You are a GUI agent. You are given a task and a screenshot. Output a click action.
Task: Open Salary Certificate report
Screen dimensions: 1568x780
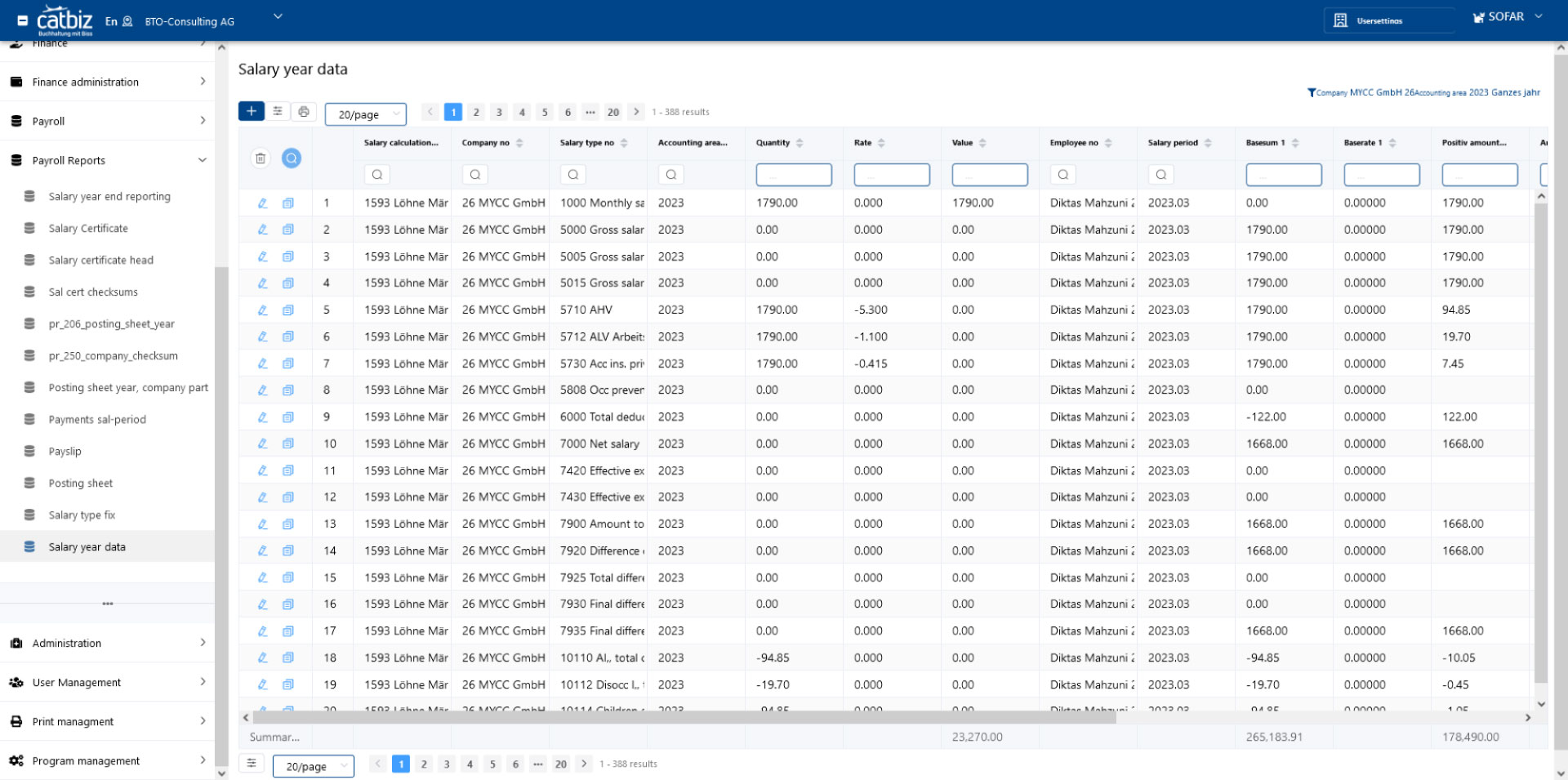click(88, 229)
